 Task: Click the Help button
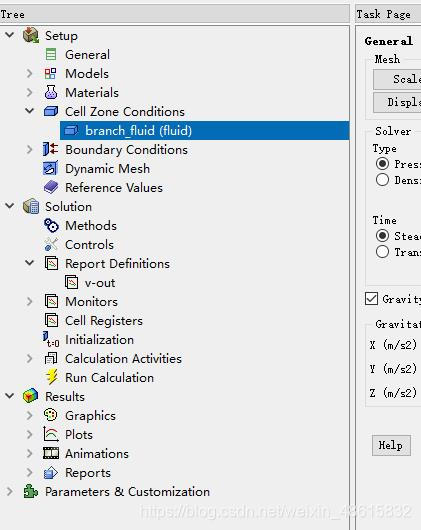(391, 445)
